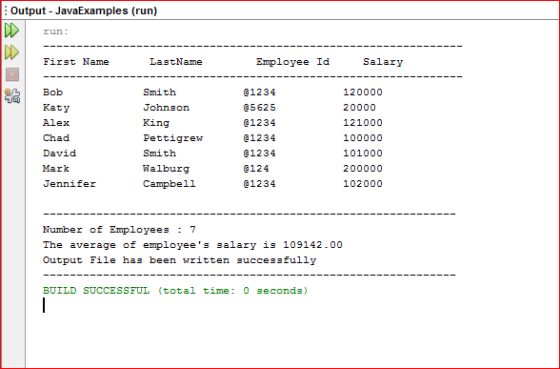Image resolution: width=560 pixels, height=369 pixels.
Task: Click the first name 'David'
Action: (x=60, y=153)
